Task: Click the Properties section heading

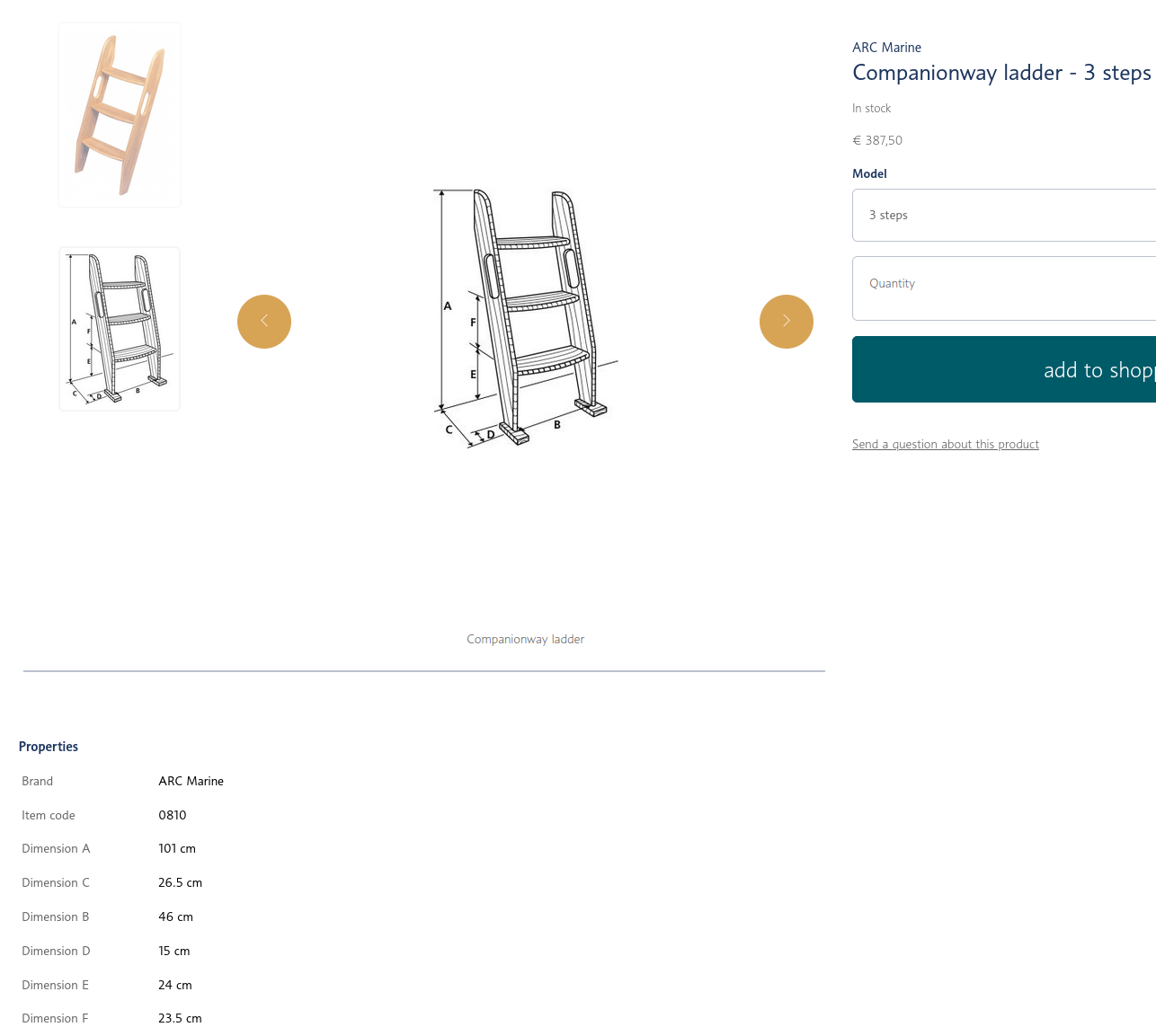Action: coord(49,747)
